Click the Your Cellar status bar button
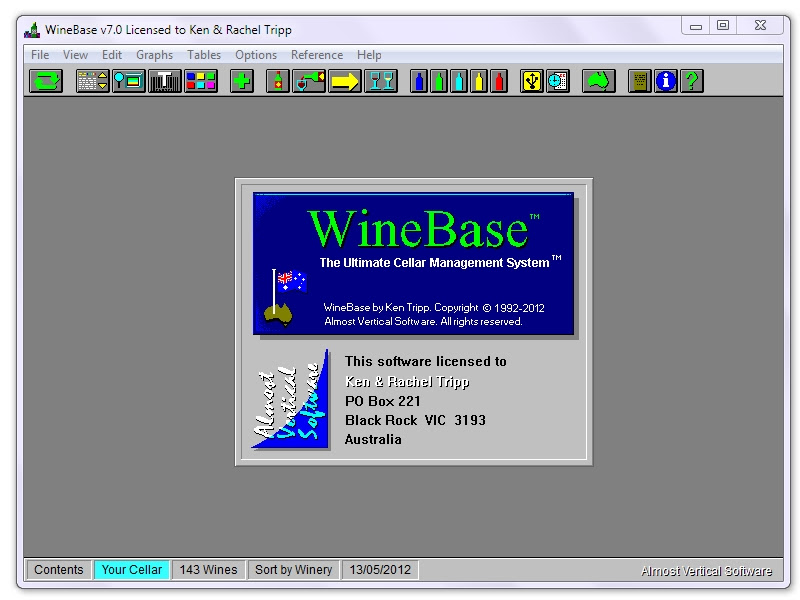The height and width of the screenshot is (600, 800). 132,570
